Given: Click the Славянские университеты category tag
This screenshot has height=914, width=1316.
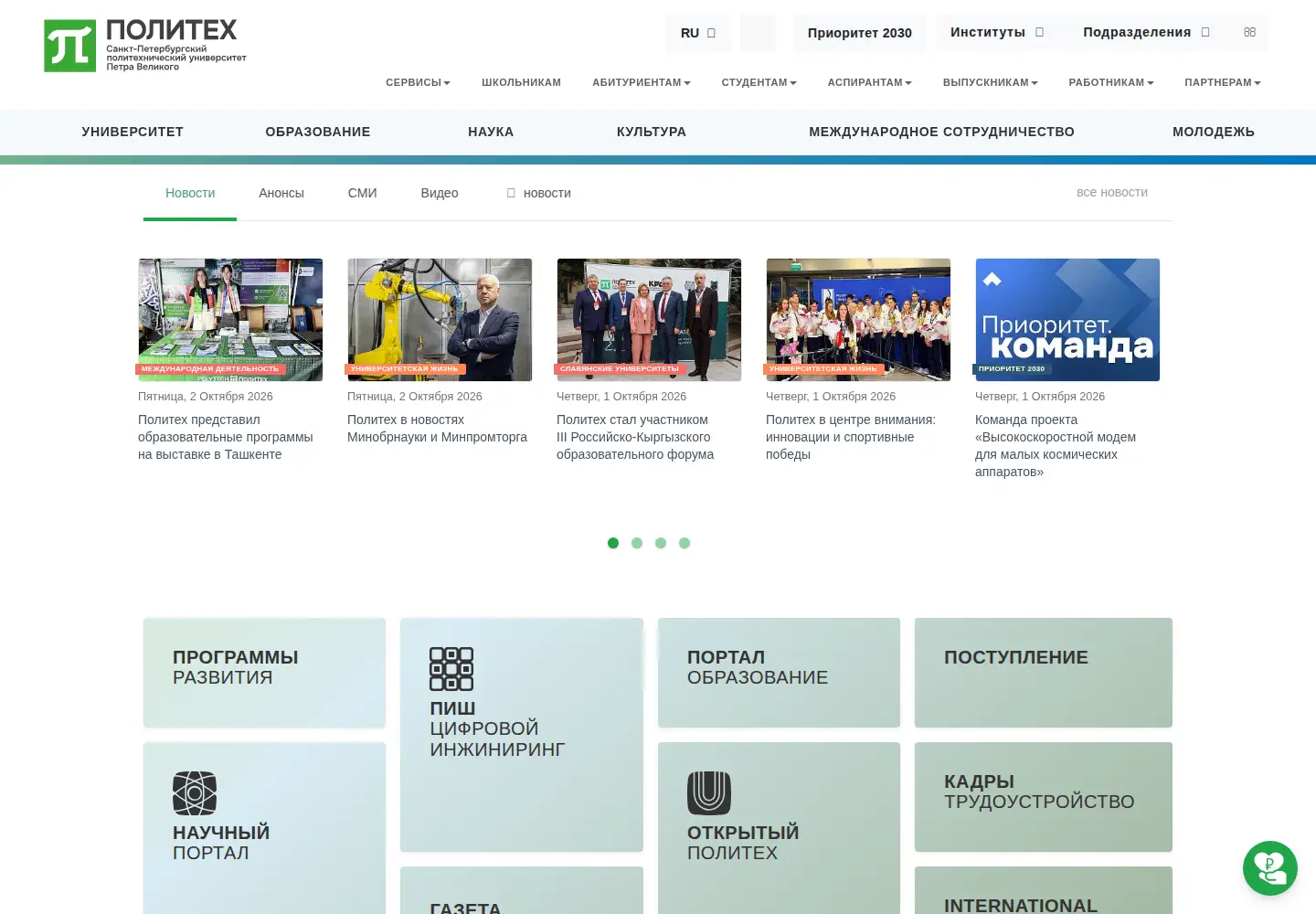Looking at the screenshot, I should 620,369.
